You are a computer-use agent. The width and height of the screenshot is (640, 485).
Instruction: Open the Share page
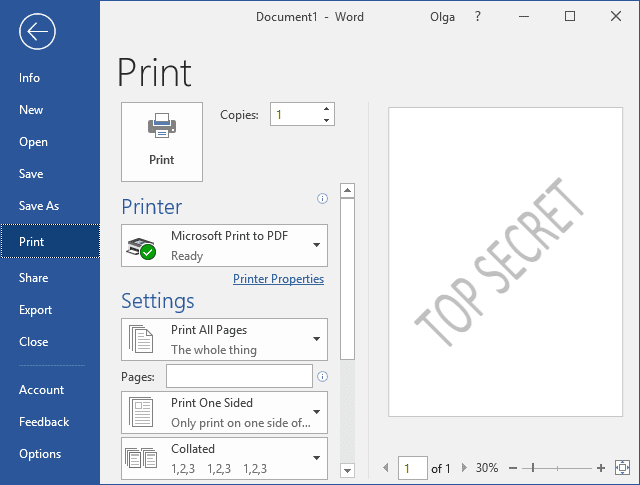pyautogui.click(x=50, y=278)
